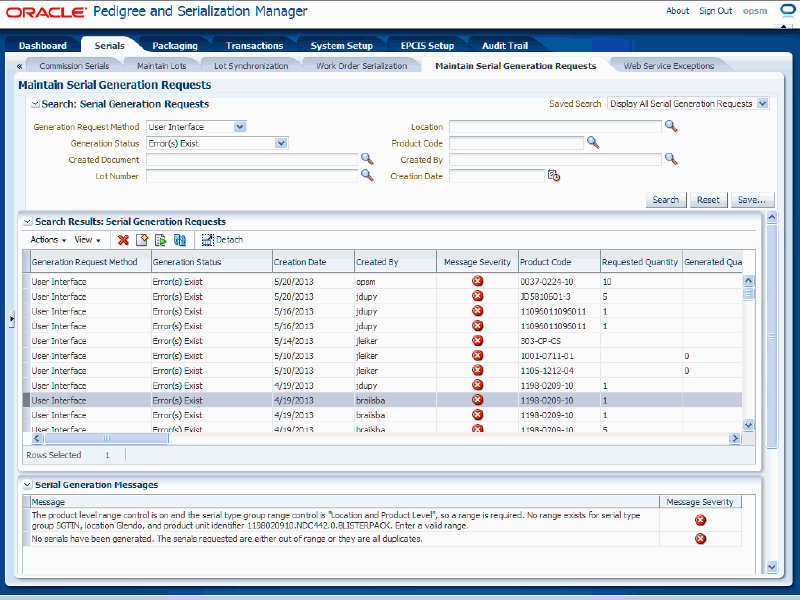Open Created By lookup magnifier

pos(671,159)
